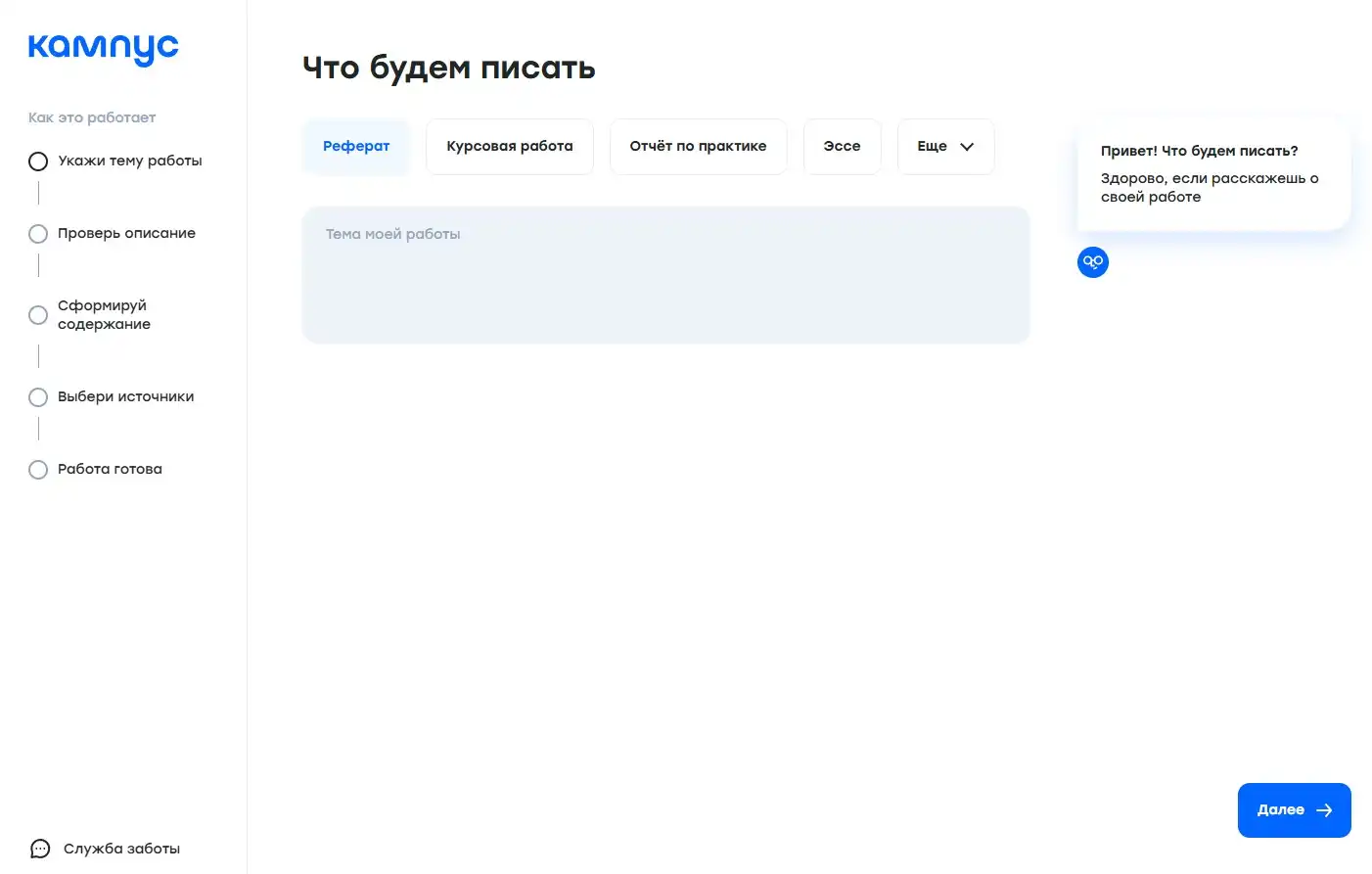Click the 'Что будем писать' page title
Screen dimensions: 1372x874
click(x=449, y=68)
